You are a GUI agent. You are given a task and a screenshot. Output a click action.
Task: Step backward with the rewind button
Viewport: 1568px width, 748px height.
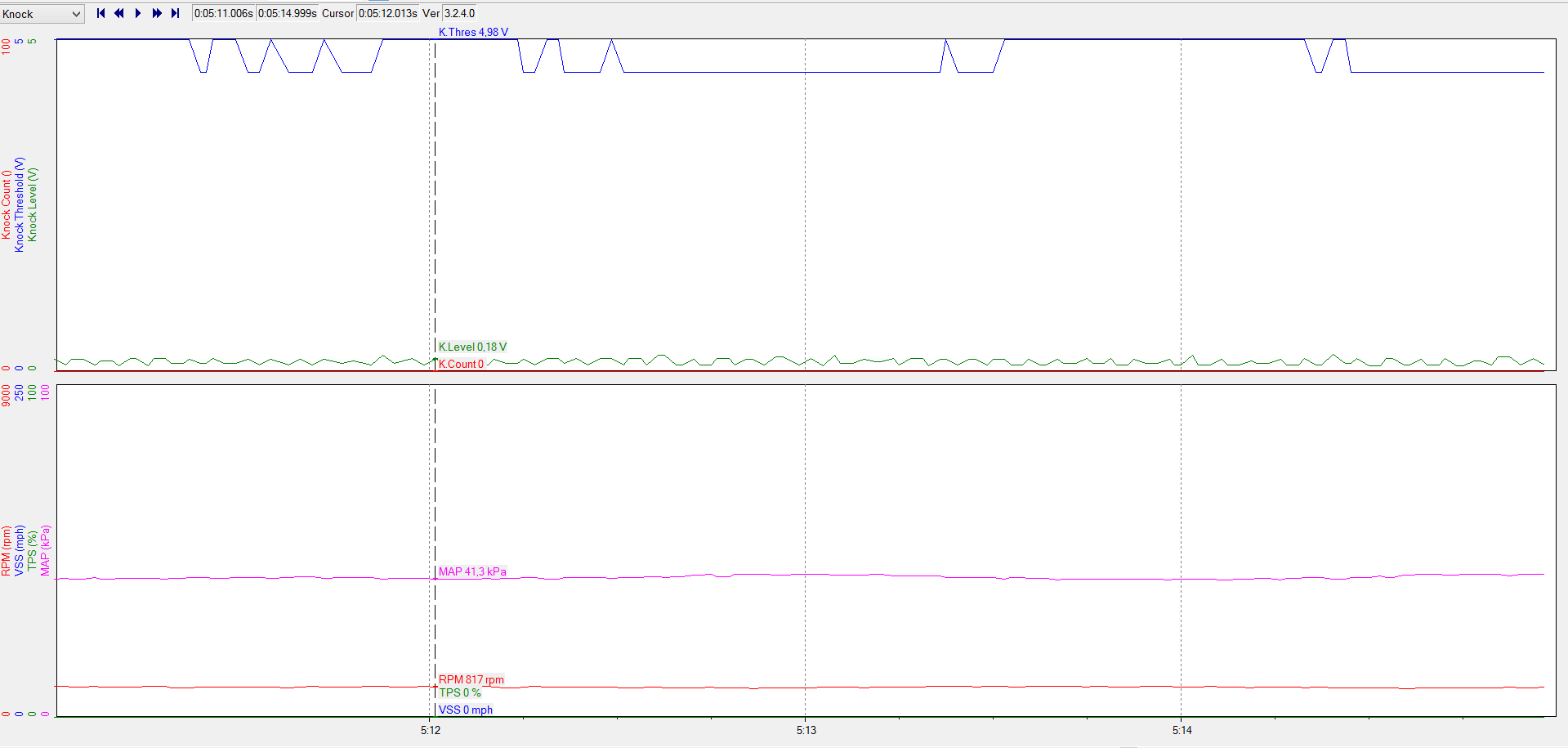tap(119, 13)
